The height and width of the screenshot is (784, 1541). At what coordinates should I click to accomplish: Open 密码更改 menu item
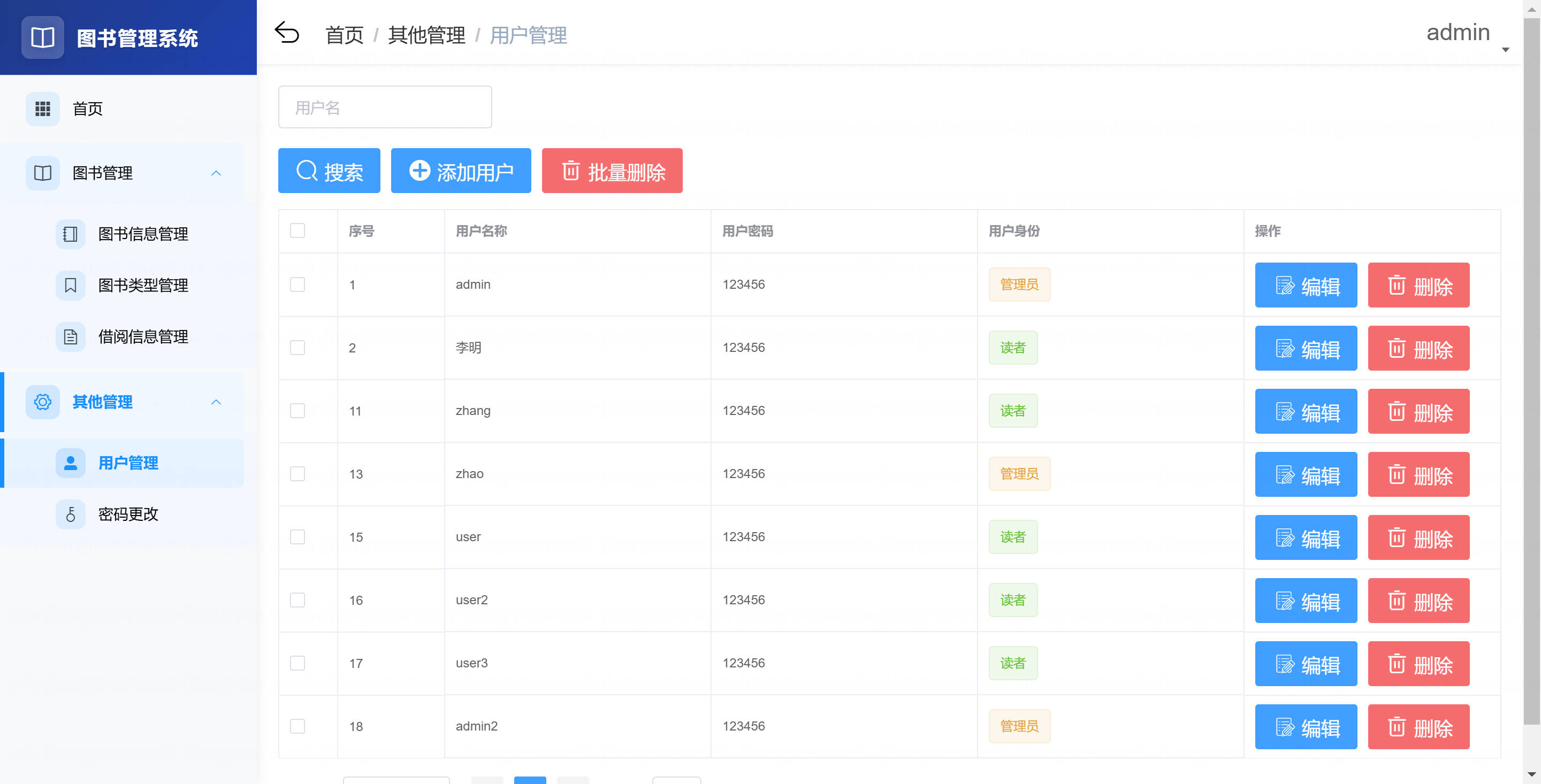pos(122,514)
